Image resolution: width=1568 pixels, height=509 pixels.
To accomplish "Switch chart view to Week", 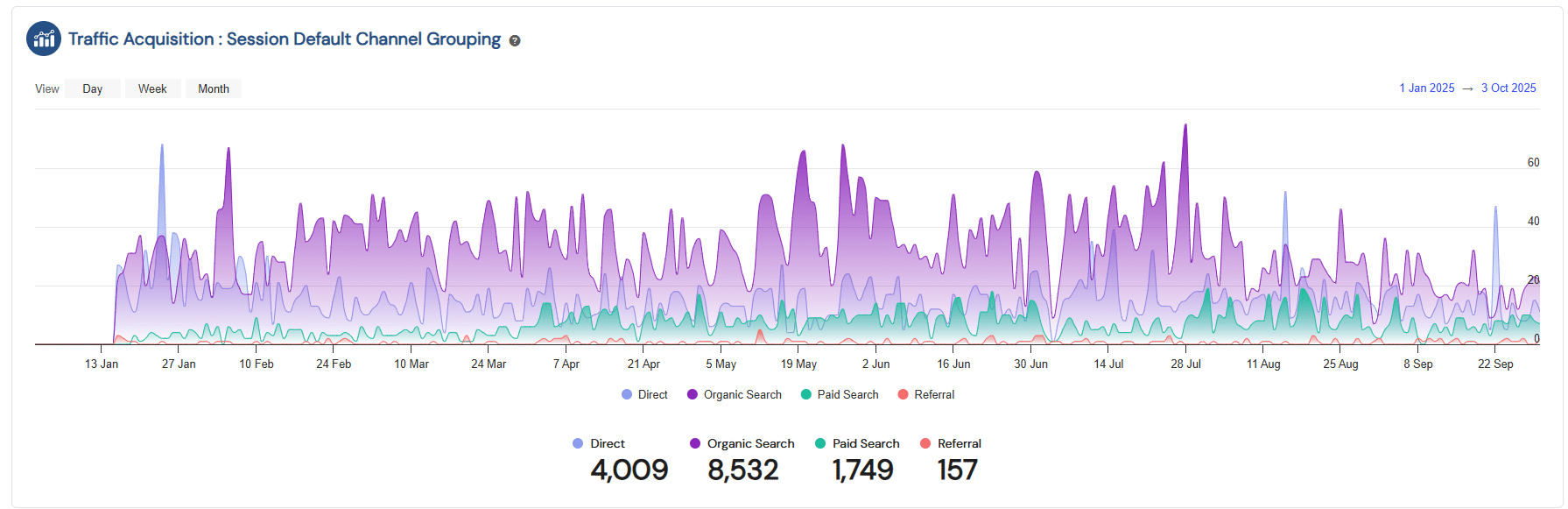I will coord(152,88).
